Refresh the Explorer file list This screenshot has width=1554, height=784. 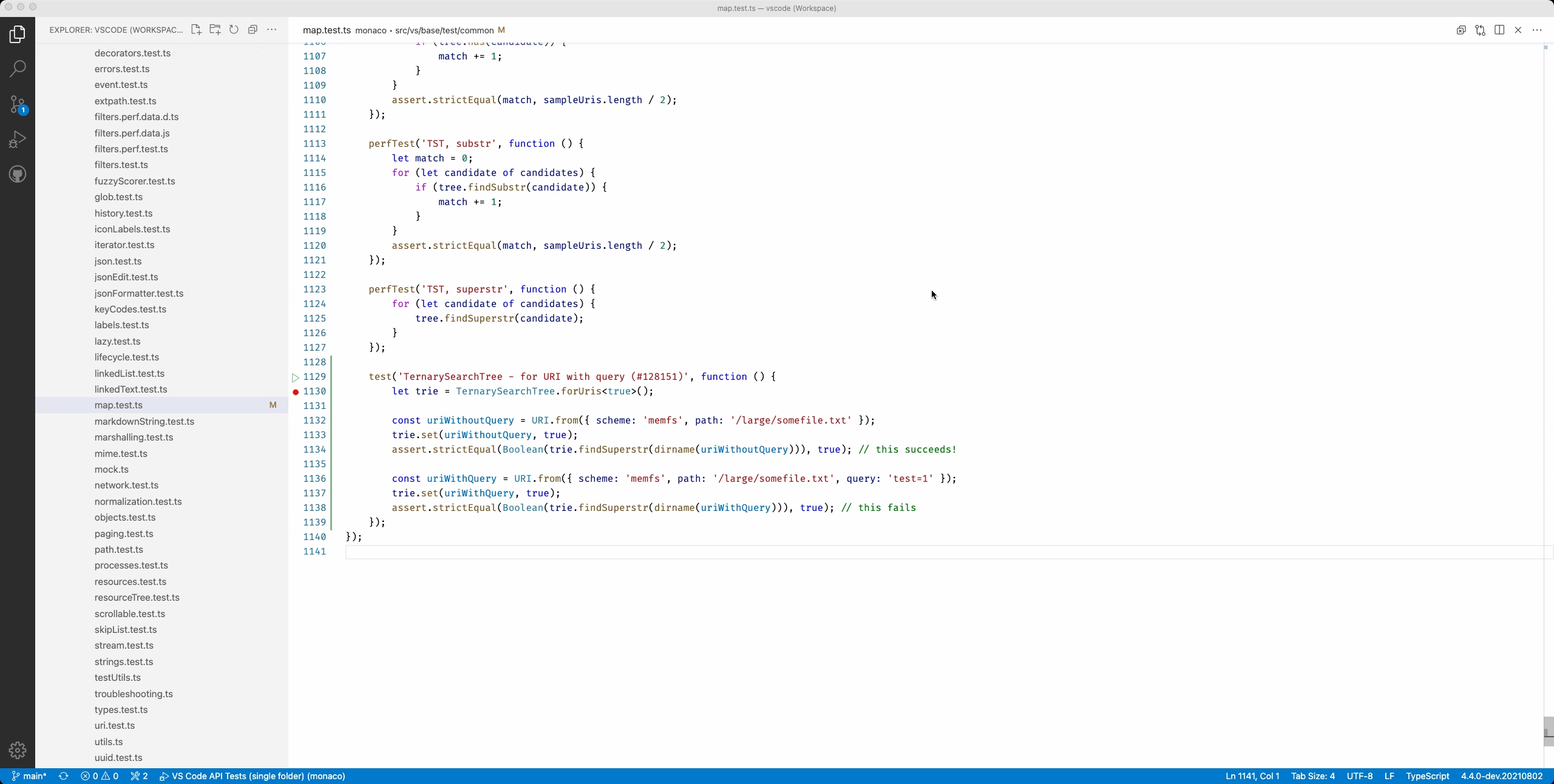click(x=234, y=30)
